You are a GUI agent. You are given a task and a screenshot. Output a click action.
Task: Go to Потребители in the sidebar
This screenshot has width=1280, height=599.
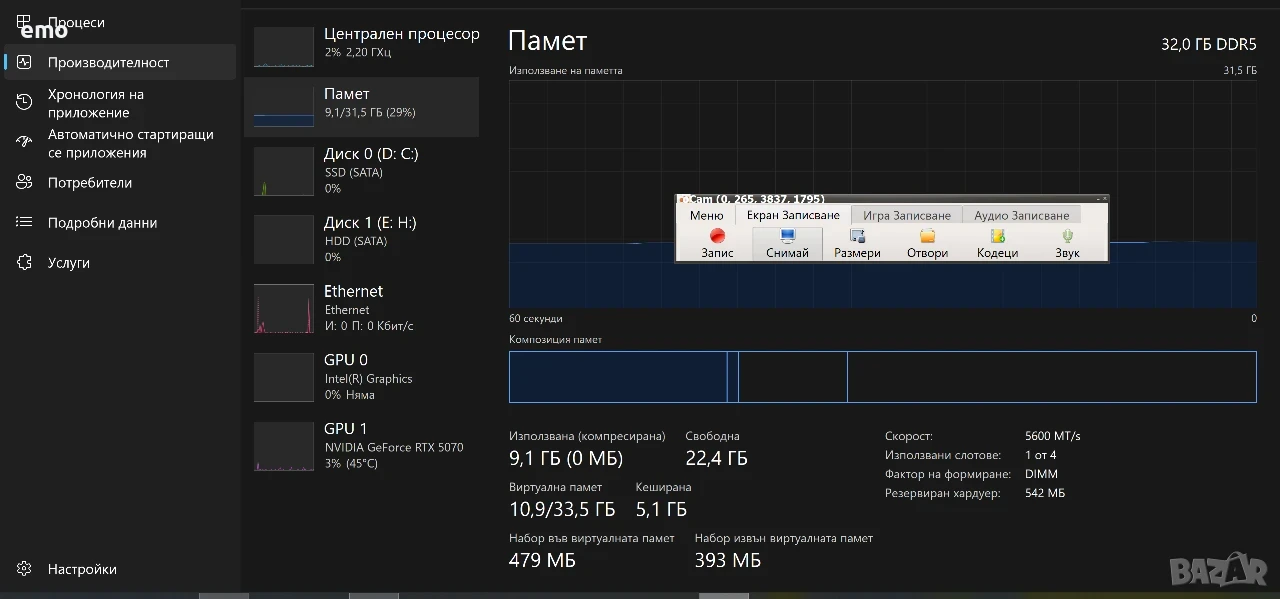120,183
